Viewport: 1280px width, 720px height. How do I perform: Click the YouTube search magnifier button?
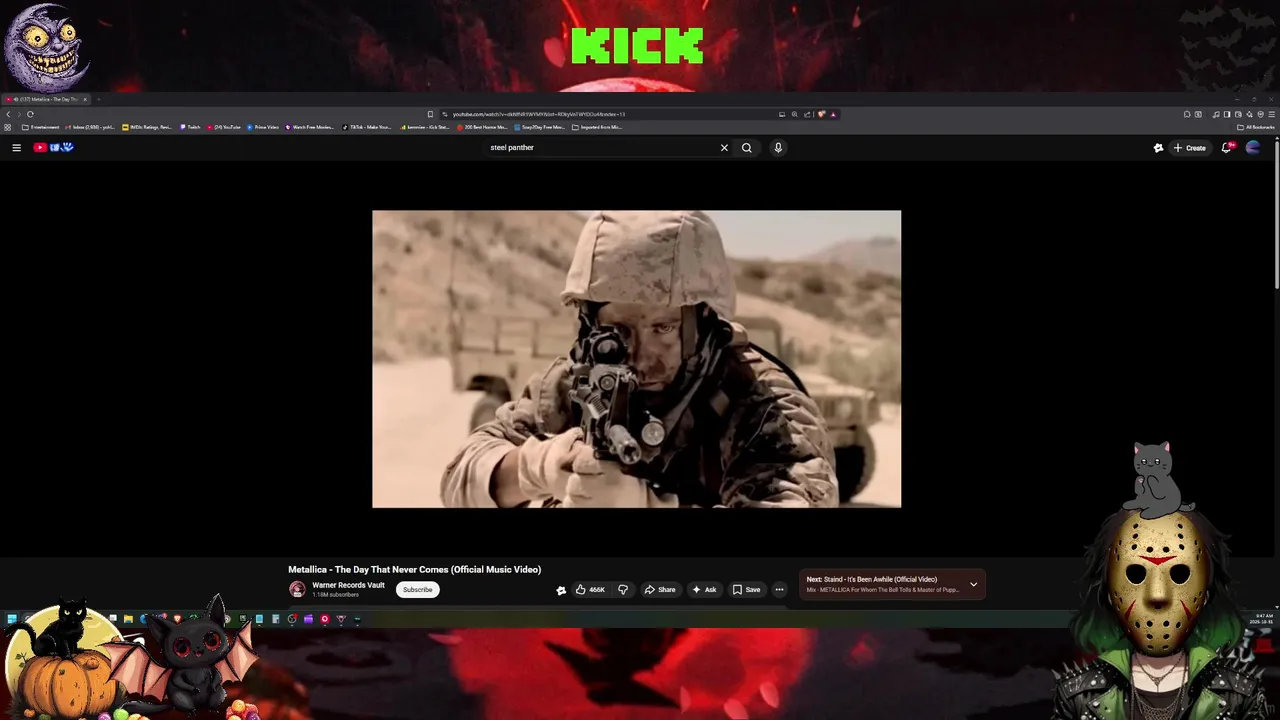click(746, 147)
